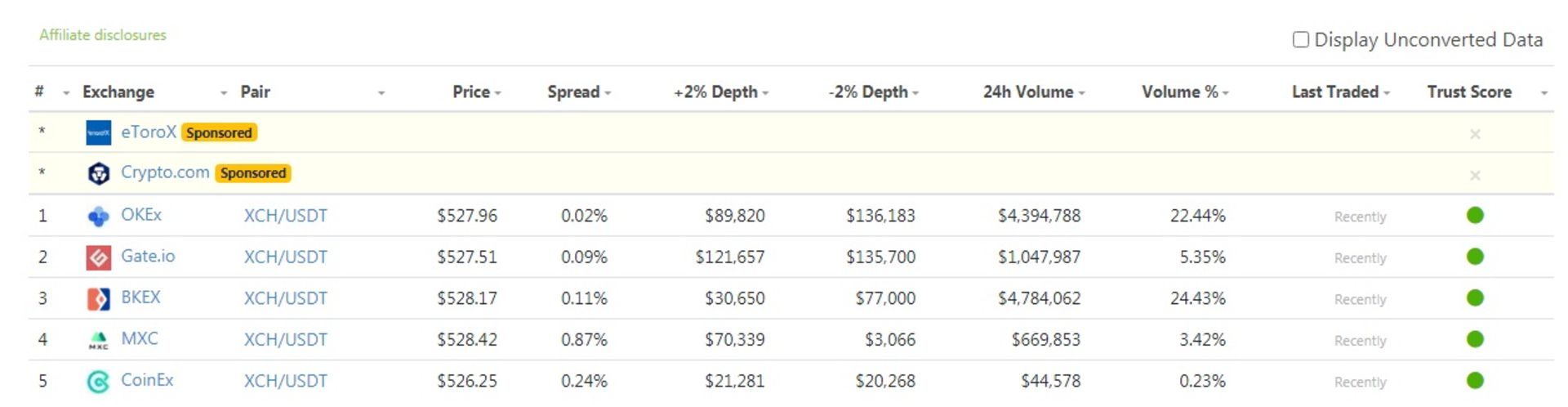Dismiss the Crypto.com sponsored row
Screen dimensions: 1568x407
click(x=1475, y=175)
